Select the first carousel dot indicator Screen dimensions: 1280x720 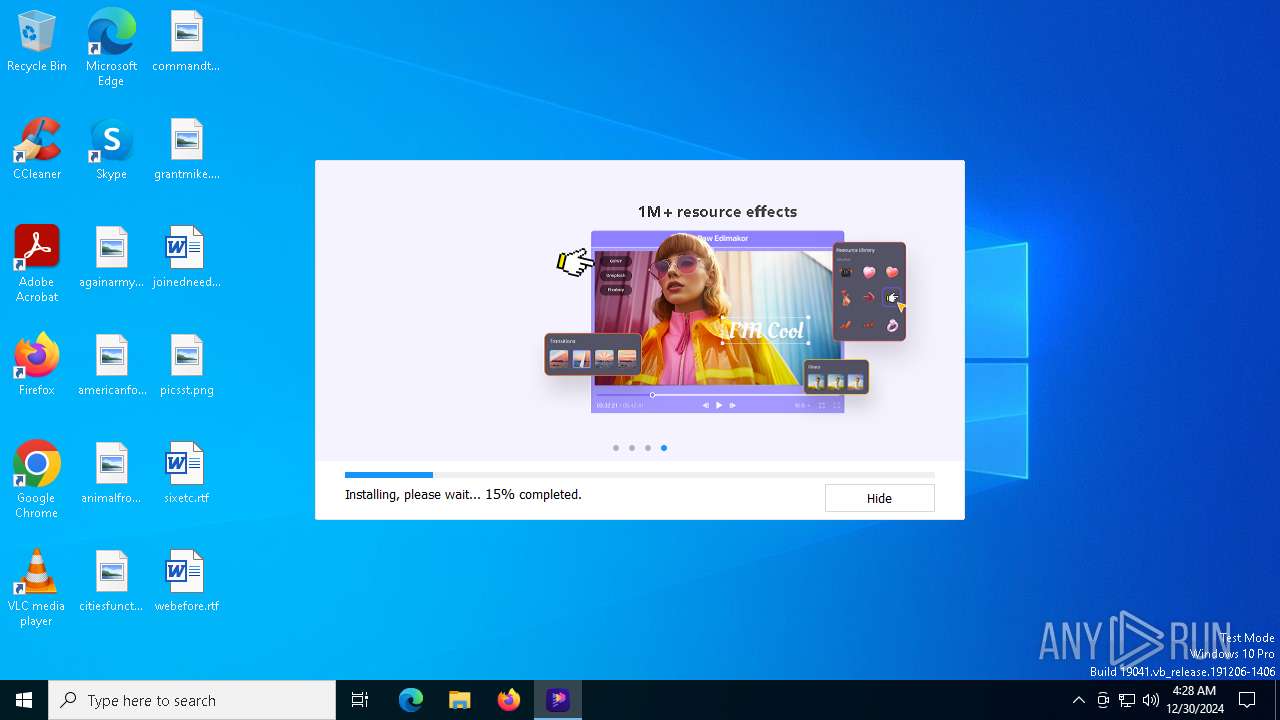coord(616,448)
